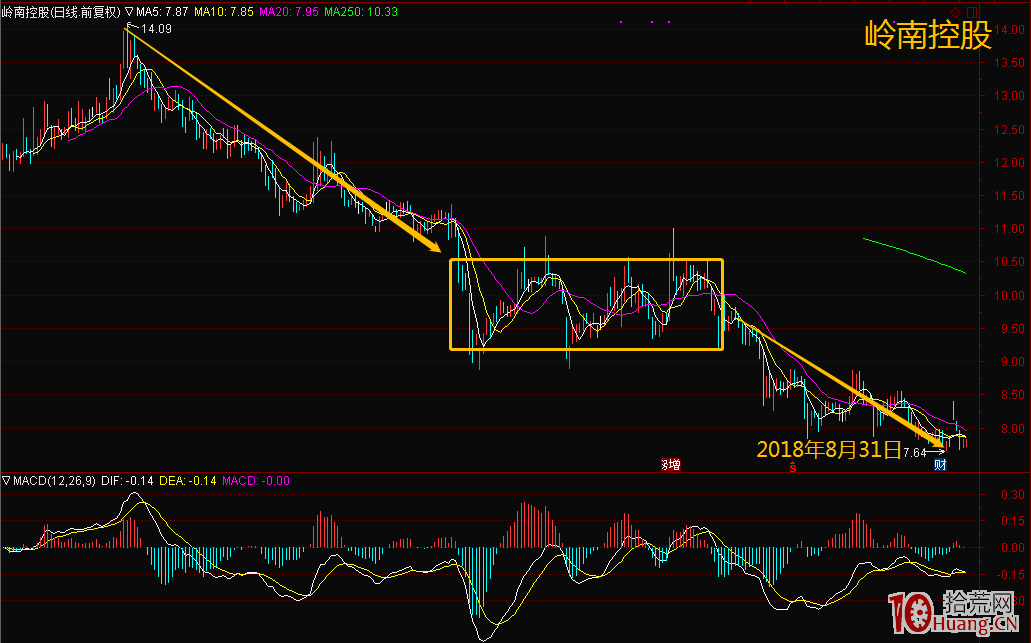Image resolution: width=1031 pixels, height=643 pixels.
Task: Click the split-window icon beside the diamond
Action: pos(972,12)
